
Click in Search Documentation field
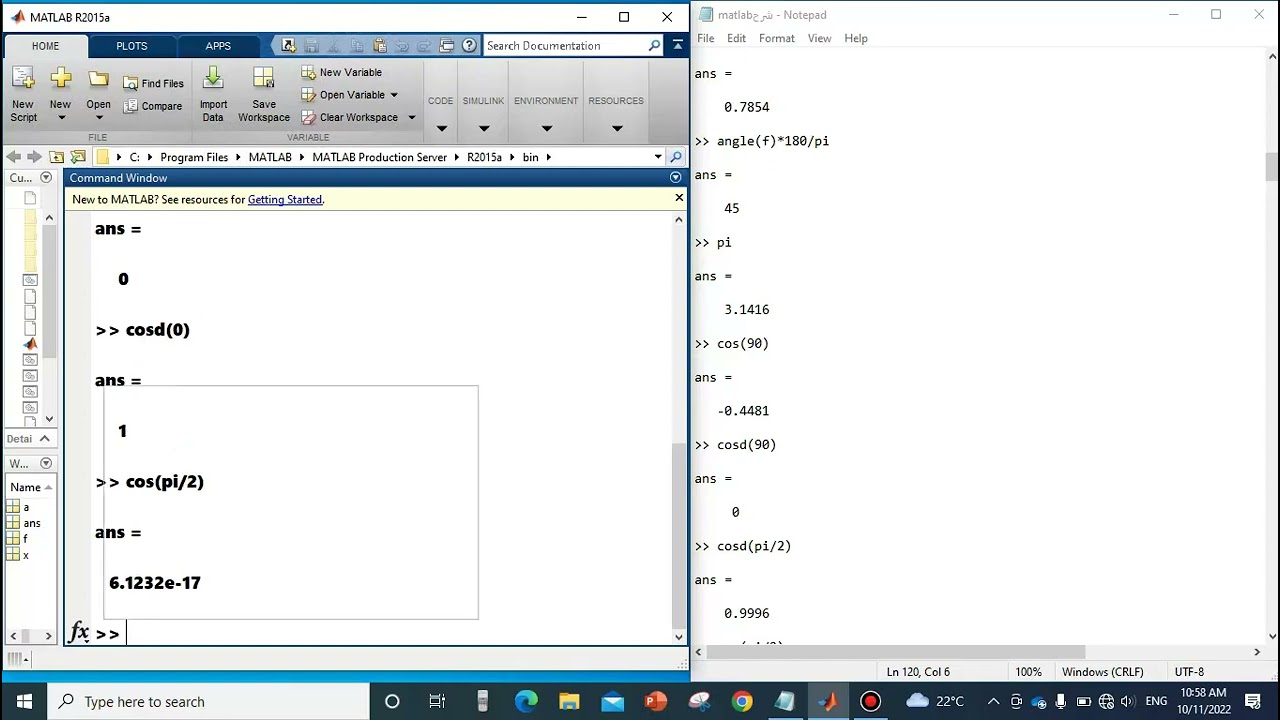point(565,46)
